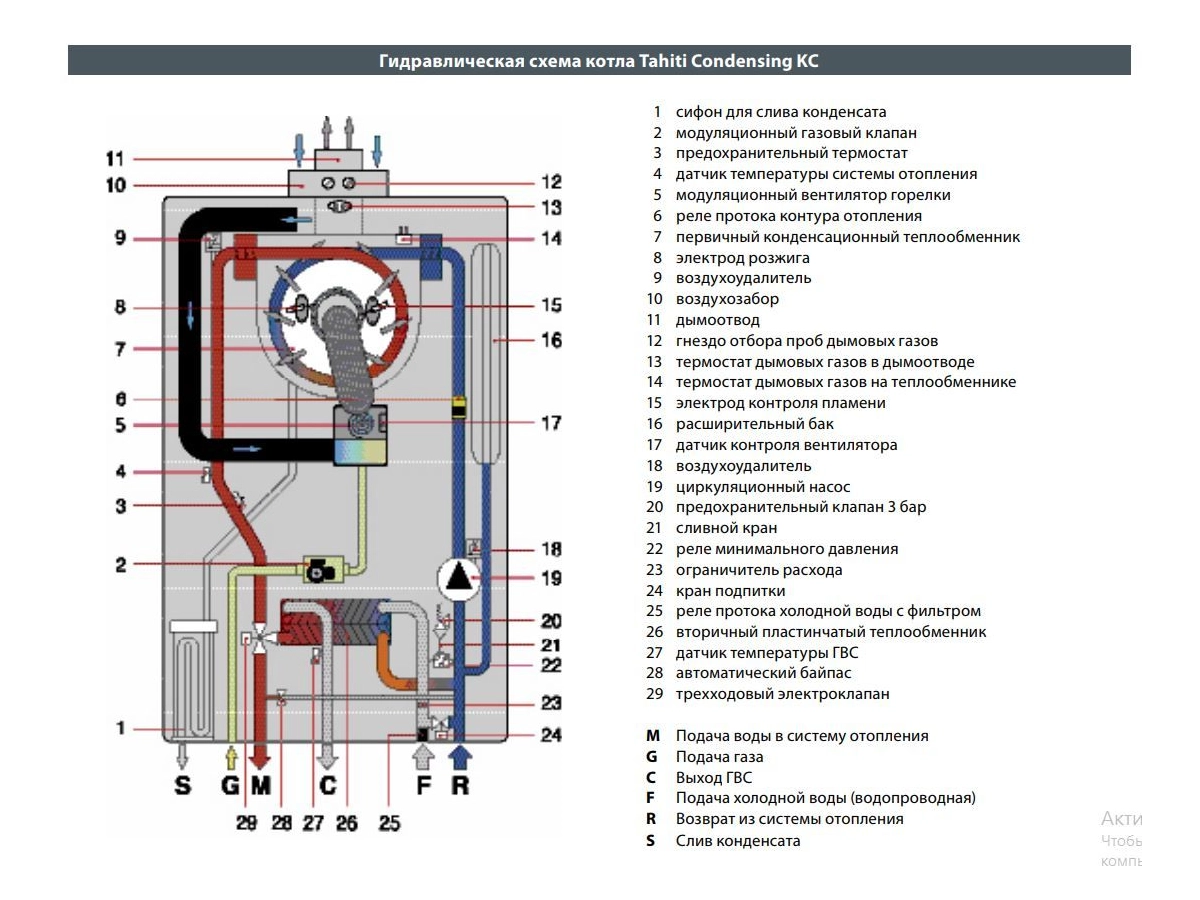Click legend entry 'датчик контроля вентилятора'
Screen dimensions: 1200x900
tap(787, 445)
